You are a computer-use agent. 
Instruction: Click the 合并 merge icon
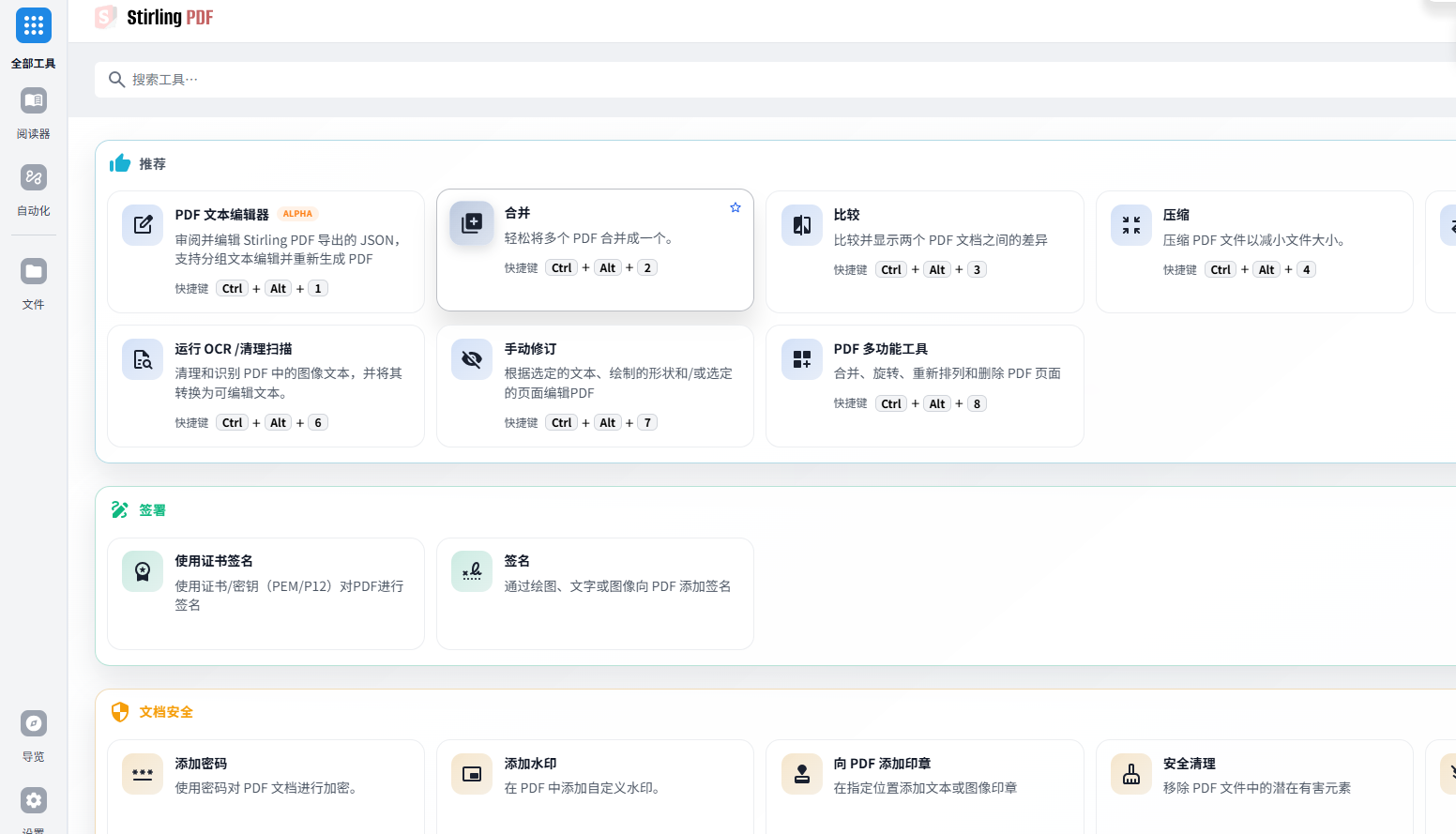tap(472, 223)
